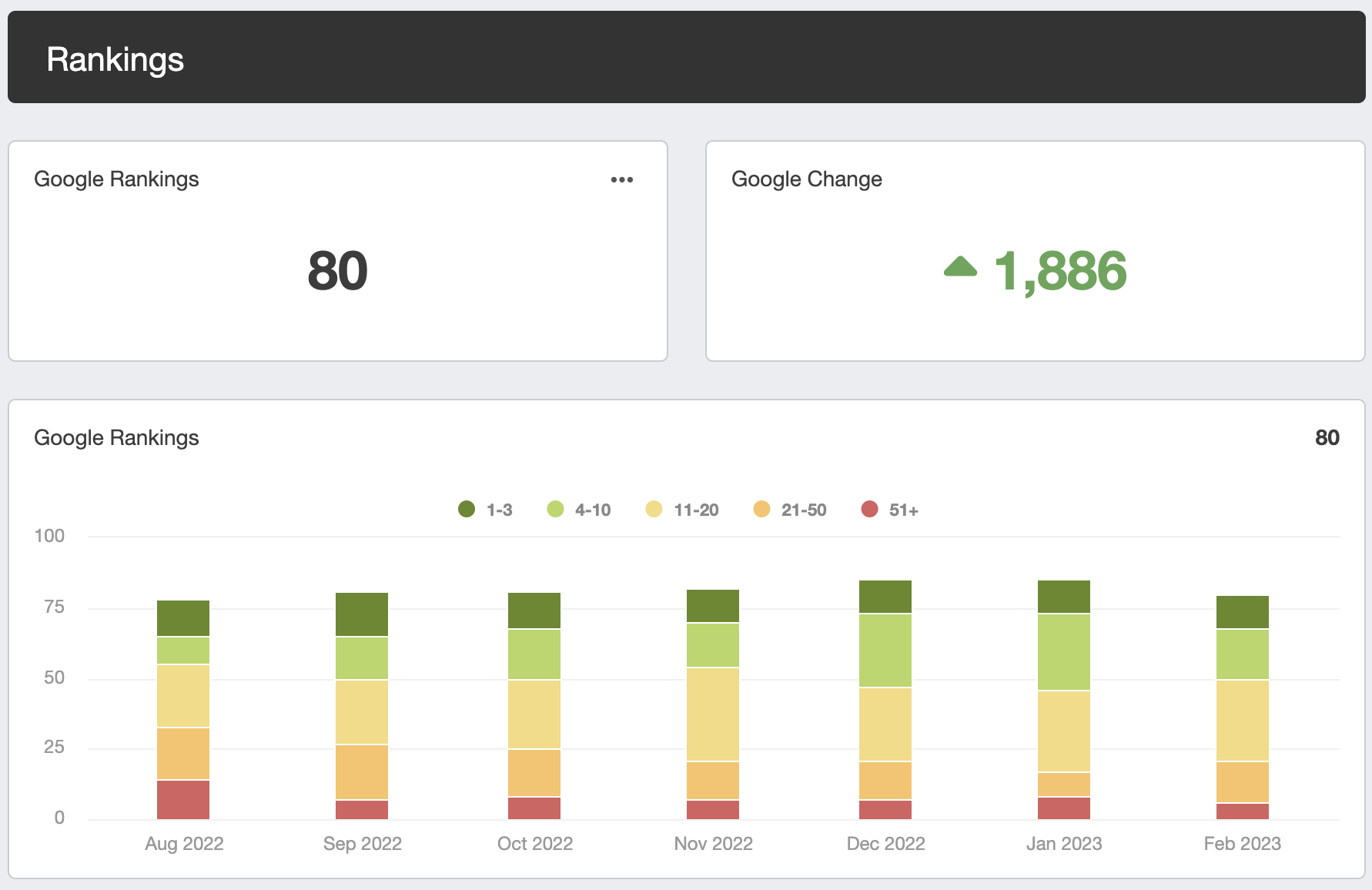The height and width of the screenshot is (890, 1372).
Task: Click the Rankings header title
Action: point(115,59)
